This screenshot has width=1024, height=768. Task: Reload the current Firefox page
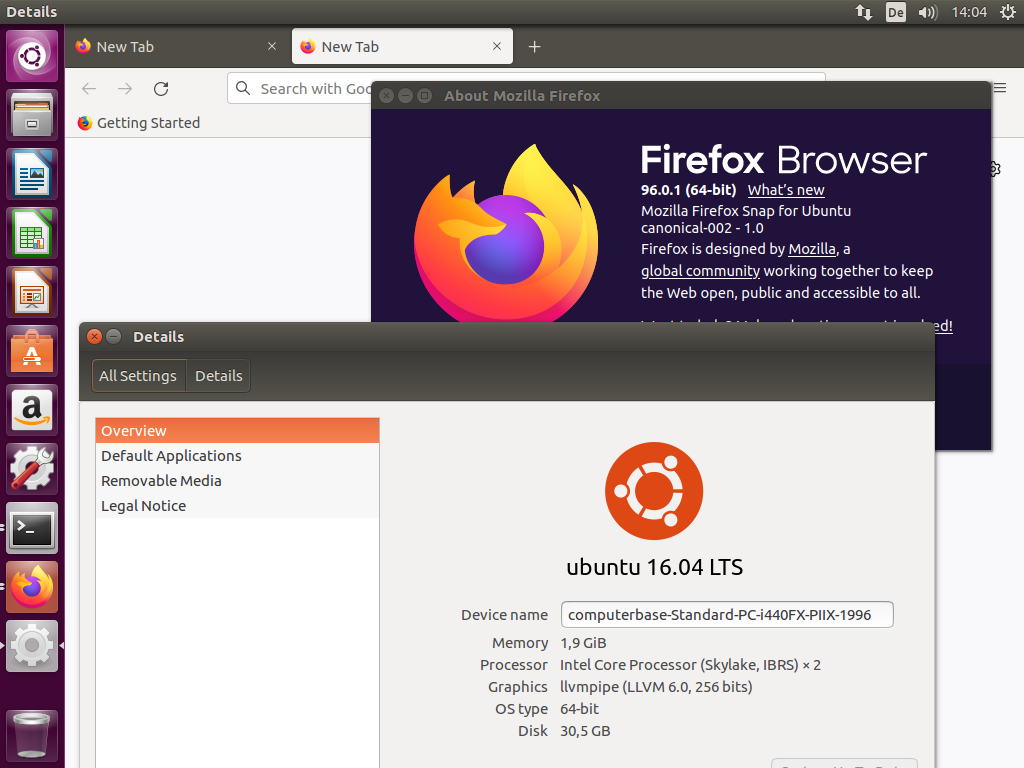click(161, 89)
